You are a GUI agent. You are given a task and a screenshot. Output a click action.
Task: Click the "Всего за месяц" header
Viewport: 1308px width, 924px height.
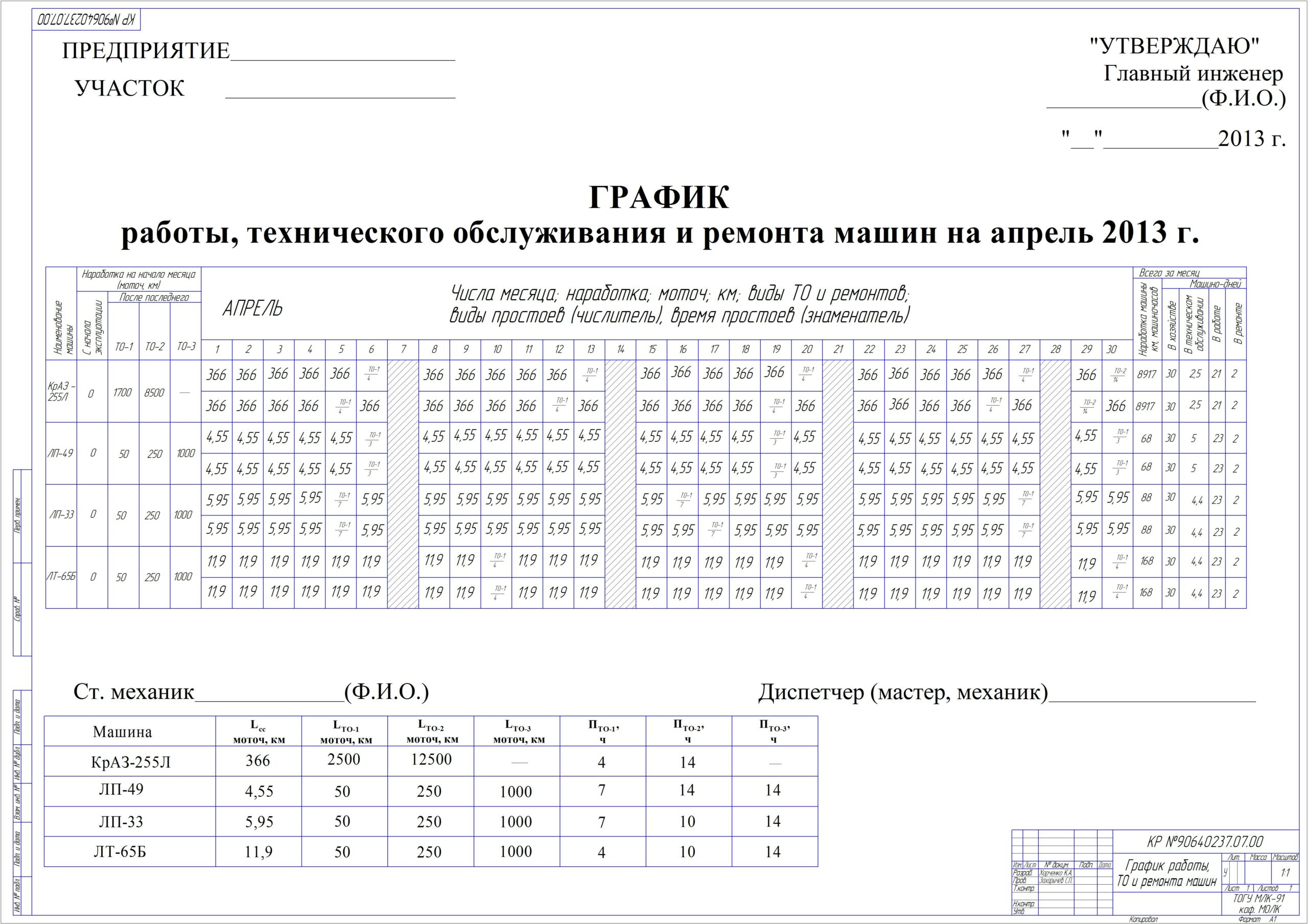click(1169, 273)
